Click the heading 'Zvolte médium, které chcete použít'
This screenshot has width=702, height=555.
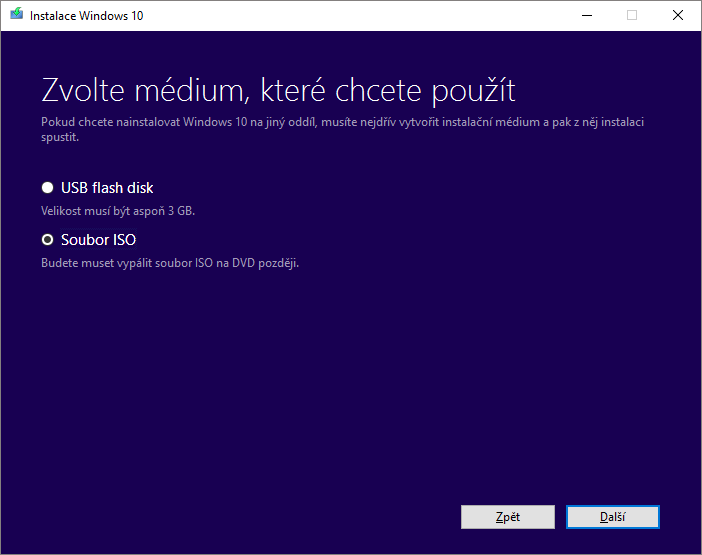278,91
